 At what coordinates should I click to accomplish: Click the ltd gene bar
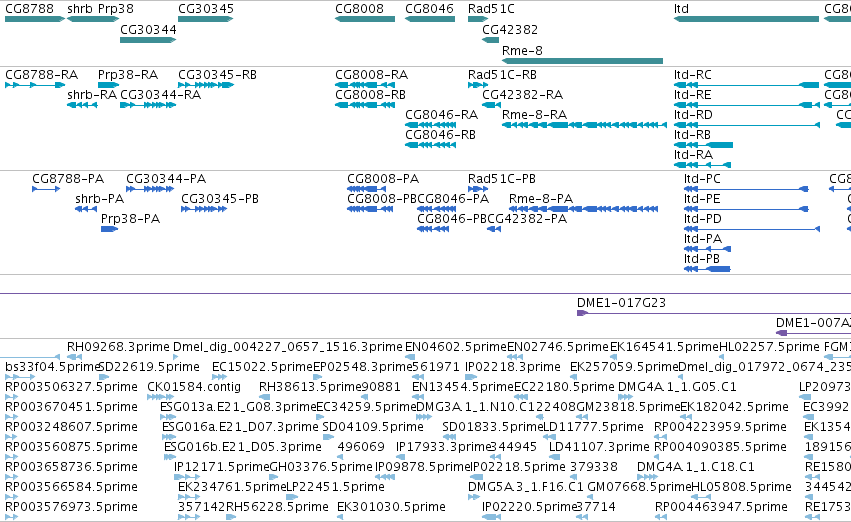click(x=746, y=19)
